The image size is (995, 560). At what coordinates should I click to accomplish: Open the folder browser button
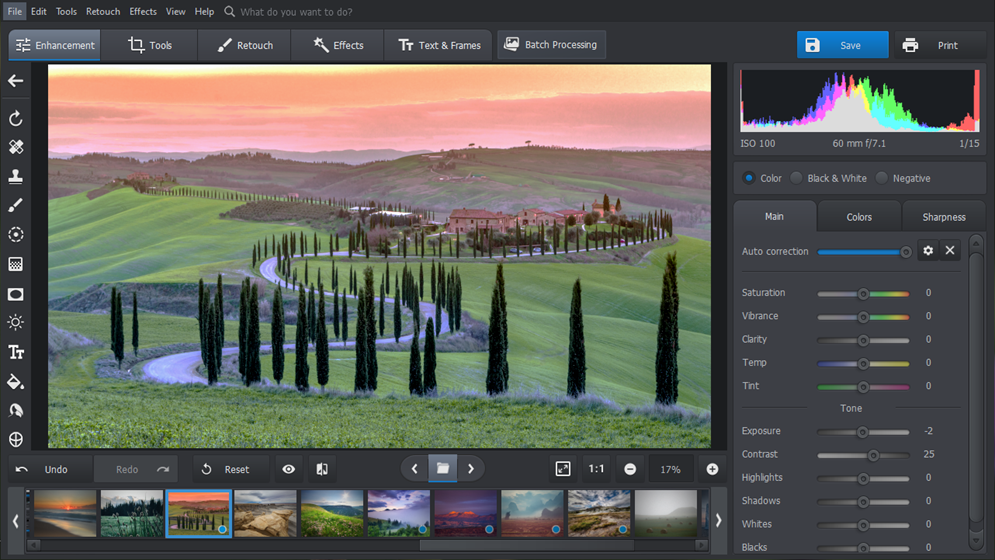(x=443, y=469)
